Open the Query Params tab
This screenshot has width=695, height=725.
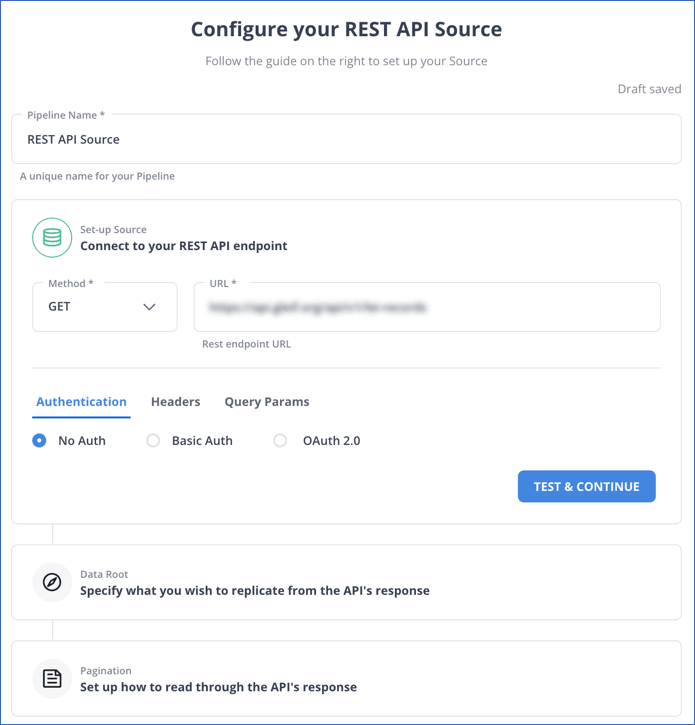click(x=267, y=402)
